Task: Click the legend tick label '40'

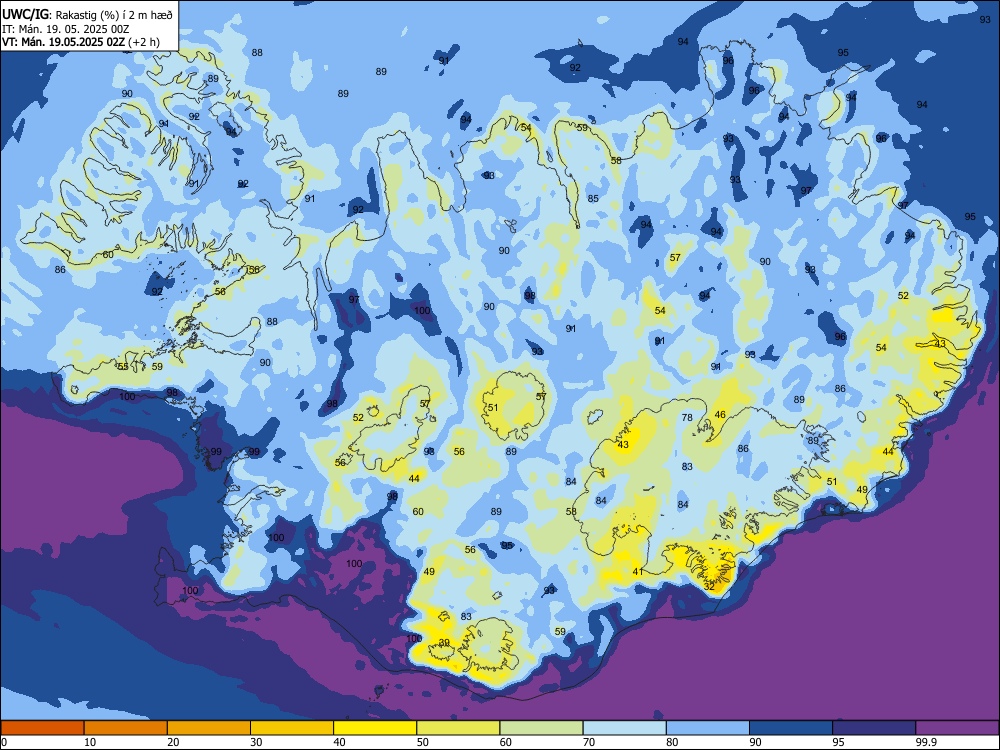Action: (x=340, y=742)
